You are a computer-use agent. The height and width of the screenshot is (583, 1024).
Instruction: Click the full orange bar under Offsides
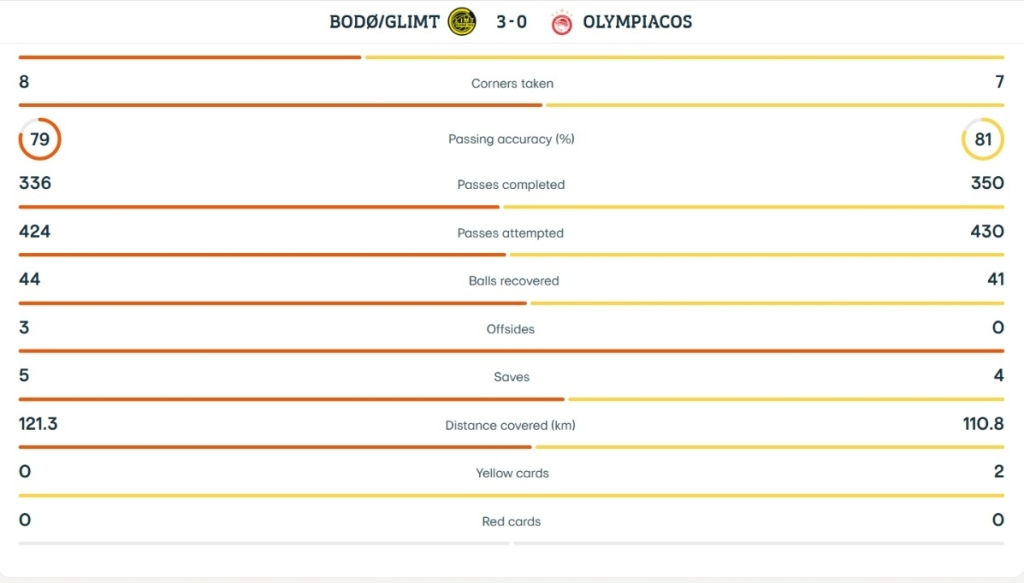(511, 351)
